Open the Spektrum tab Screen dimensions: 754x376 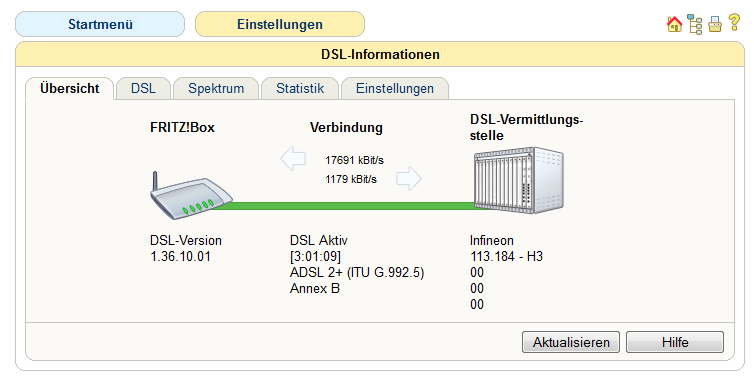point(216,88)
